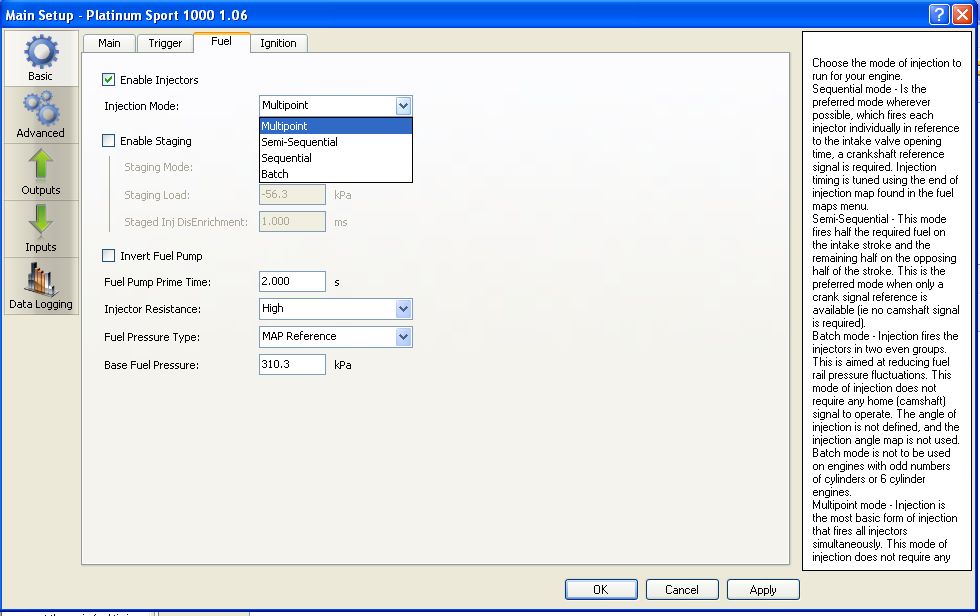Select Sequential injection mode

point(336,158)
